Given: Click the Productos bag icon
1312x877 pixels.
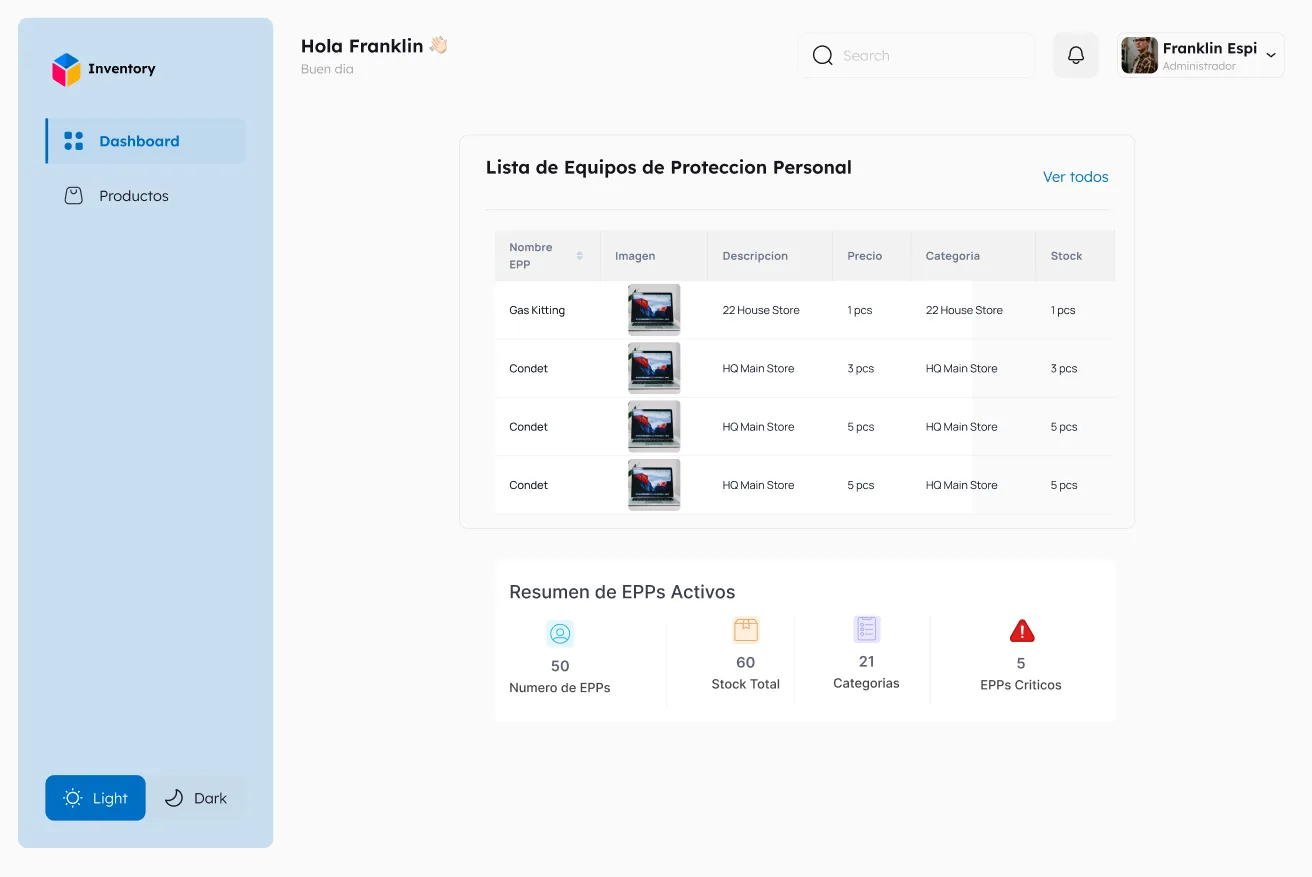Looking at the screenshot, I should 73,196.
